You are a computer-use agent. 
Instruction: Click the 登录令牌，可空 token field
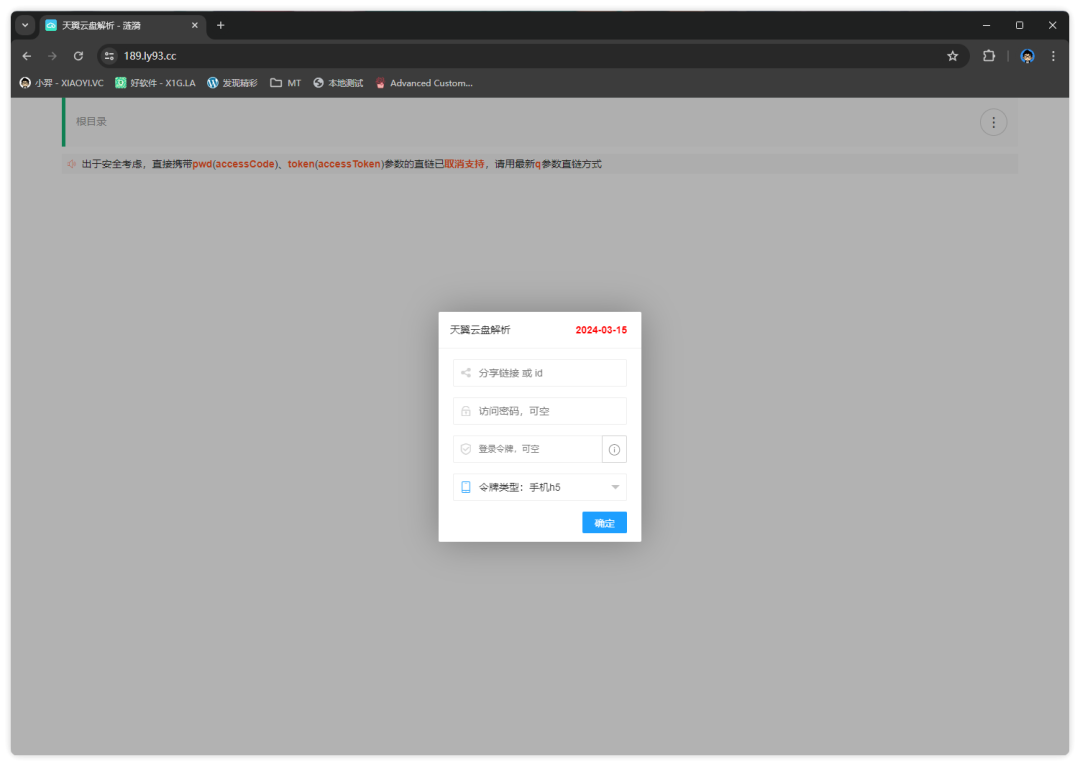(x=528, y=449)
